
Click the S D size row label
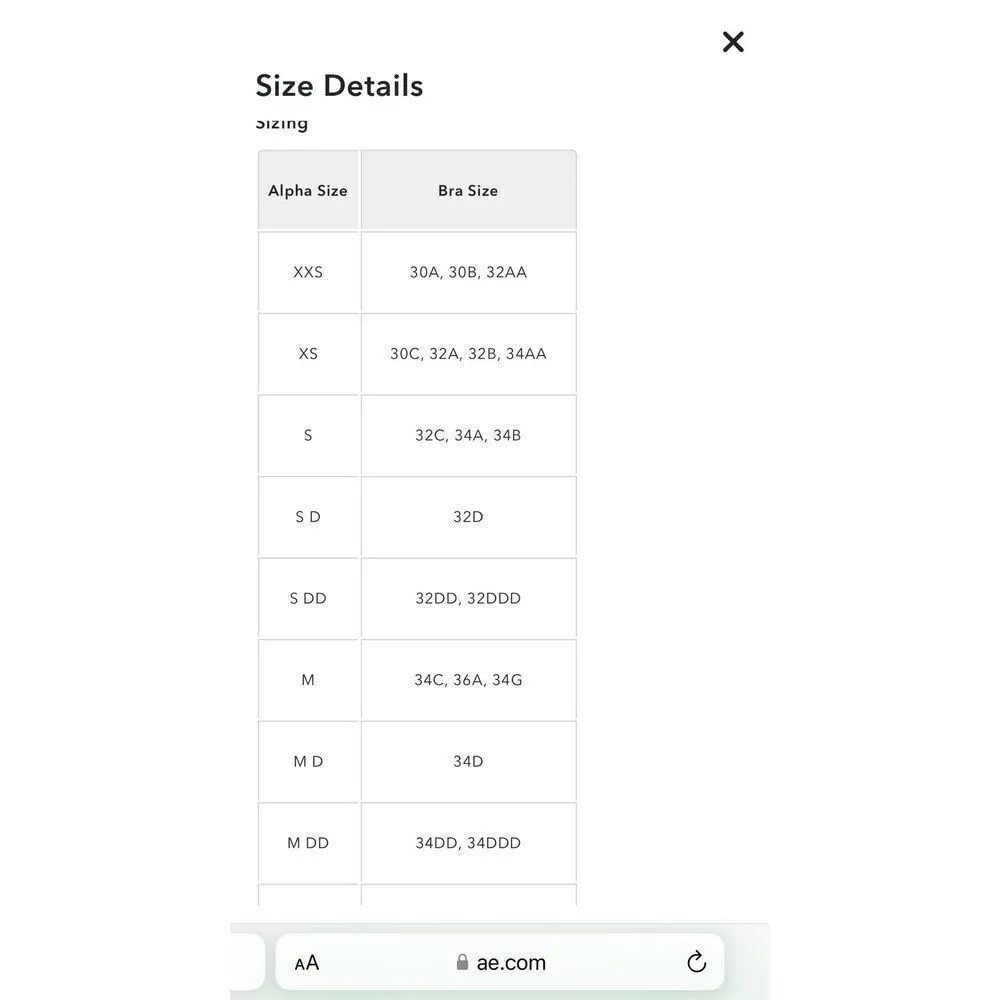pos(308,517)
